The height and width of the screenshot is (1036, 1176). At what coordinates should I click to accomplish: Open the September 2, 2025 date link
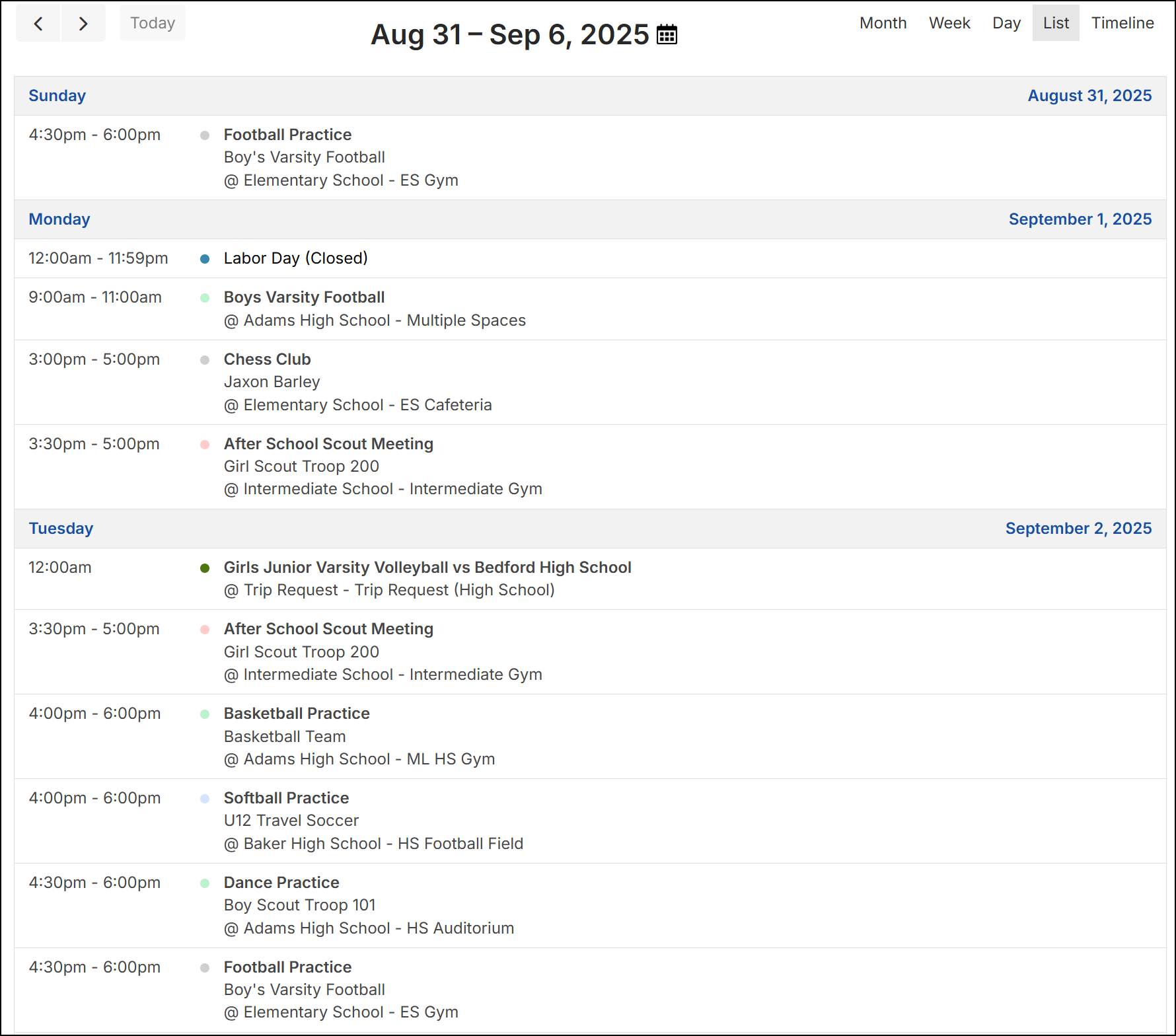pos(1078,529)
